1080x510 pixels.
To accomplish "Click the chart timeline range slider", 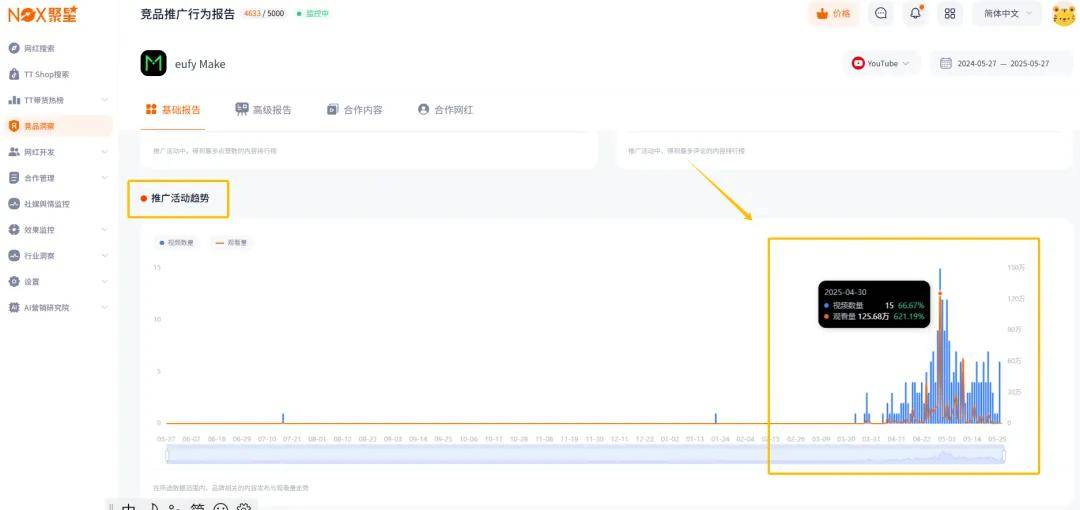I will click(585, 454).
